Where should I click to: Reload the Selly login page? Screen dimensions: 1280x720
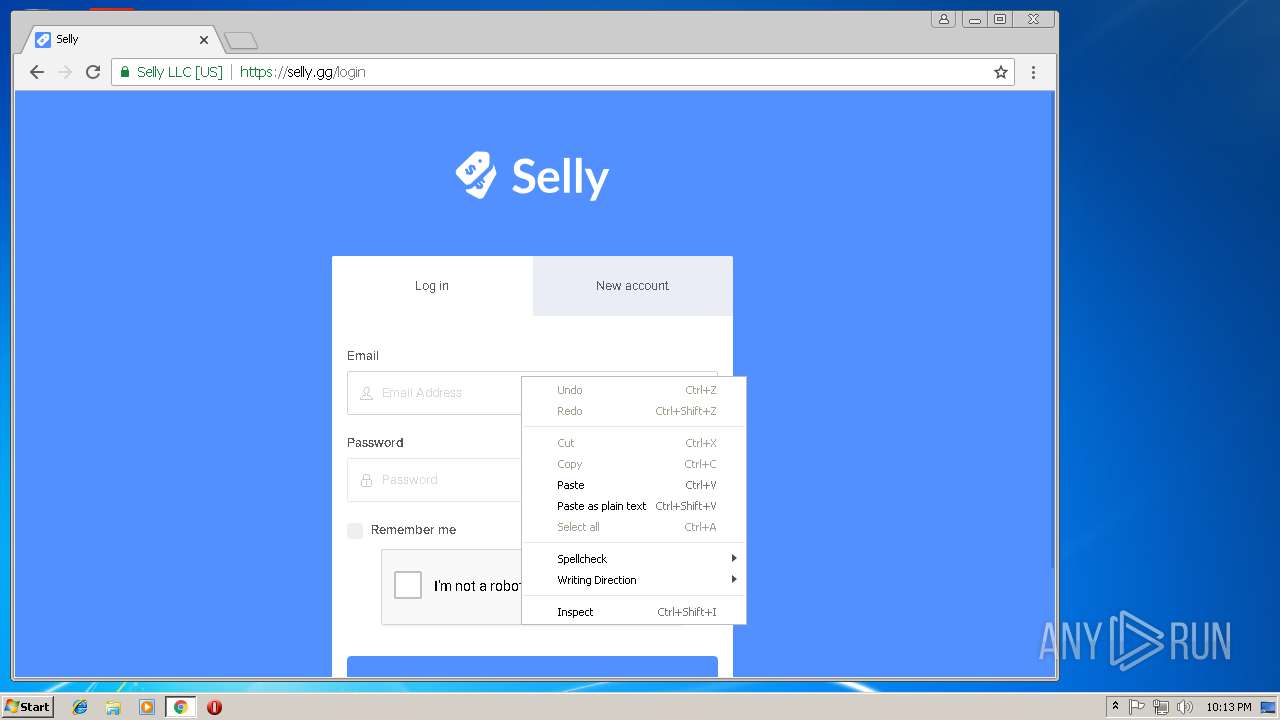[x=93, y=72]
